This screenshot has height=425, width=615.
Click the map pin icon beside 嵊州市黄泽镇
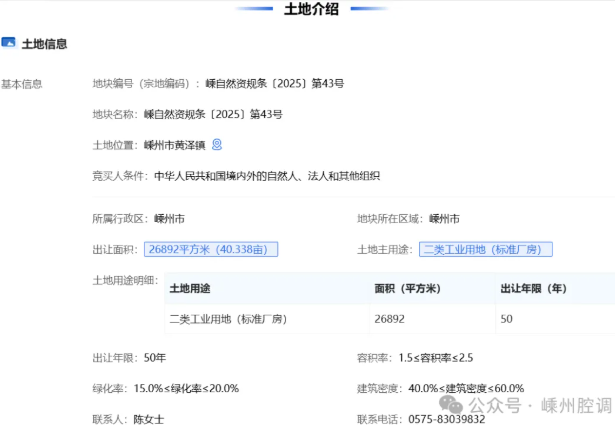coord(217,144)
